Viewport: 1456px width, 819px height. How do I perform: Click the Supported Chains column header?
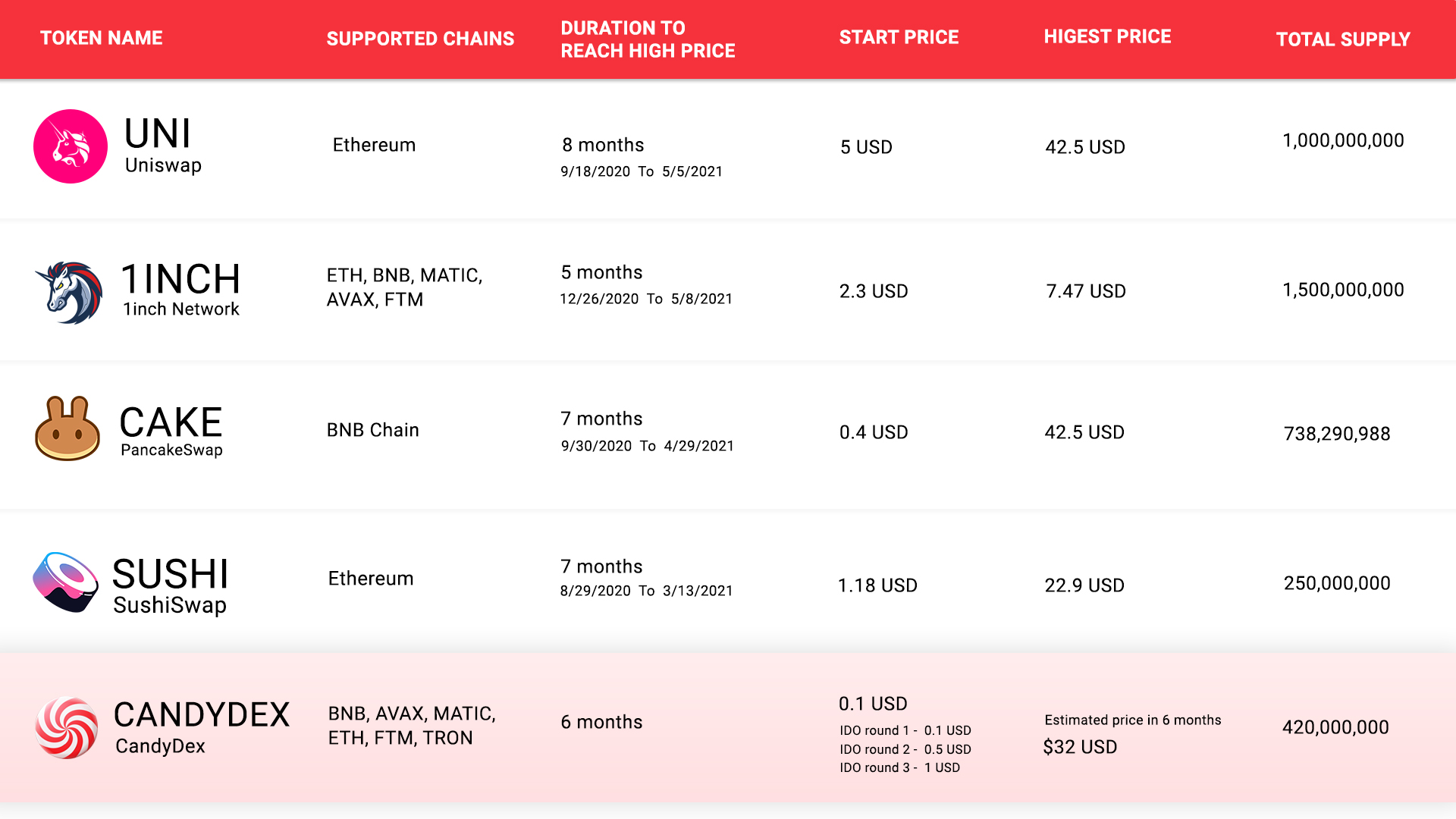coord(420,39)
